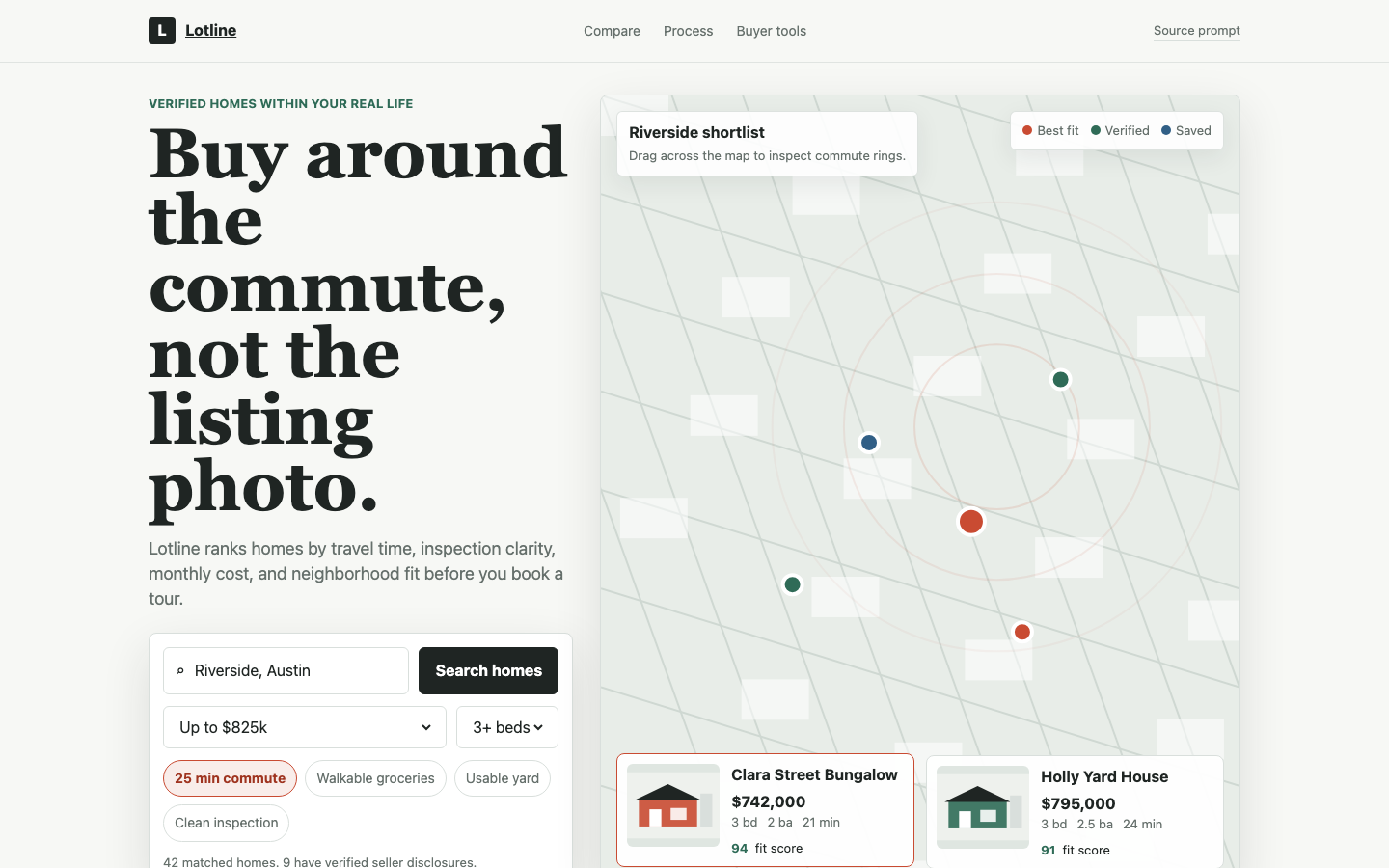Click the $795,000 price
1389x868 pixels.
[x=1077, y=803]
